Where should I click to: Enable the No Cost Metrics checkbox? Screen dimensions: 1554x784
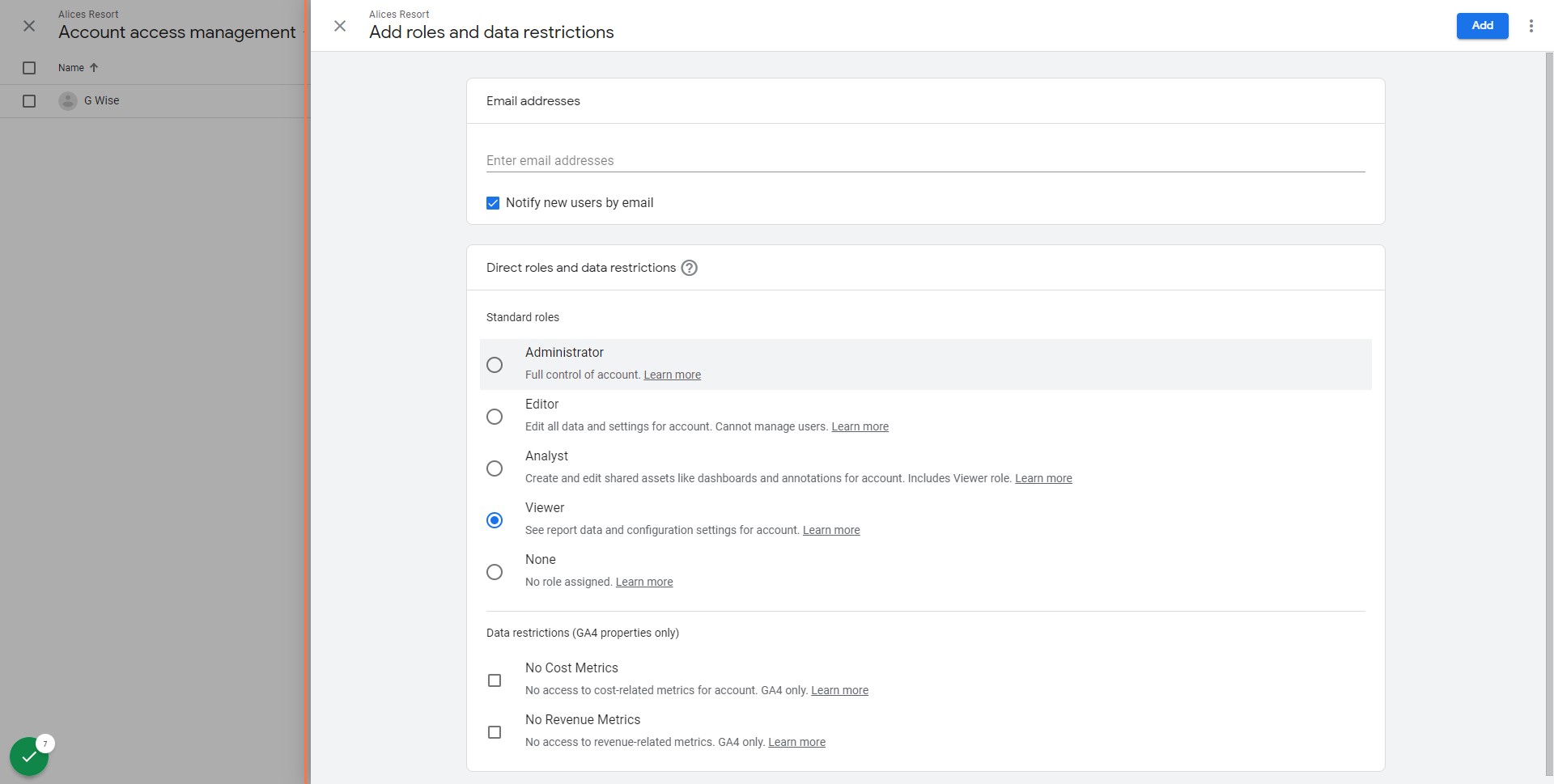point(495,680)
